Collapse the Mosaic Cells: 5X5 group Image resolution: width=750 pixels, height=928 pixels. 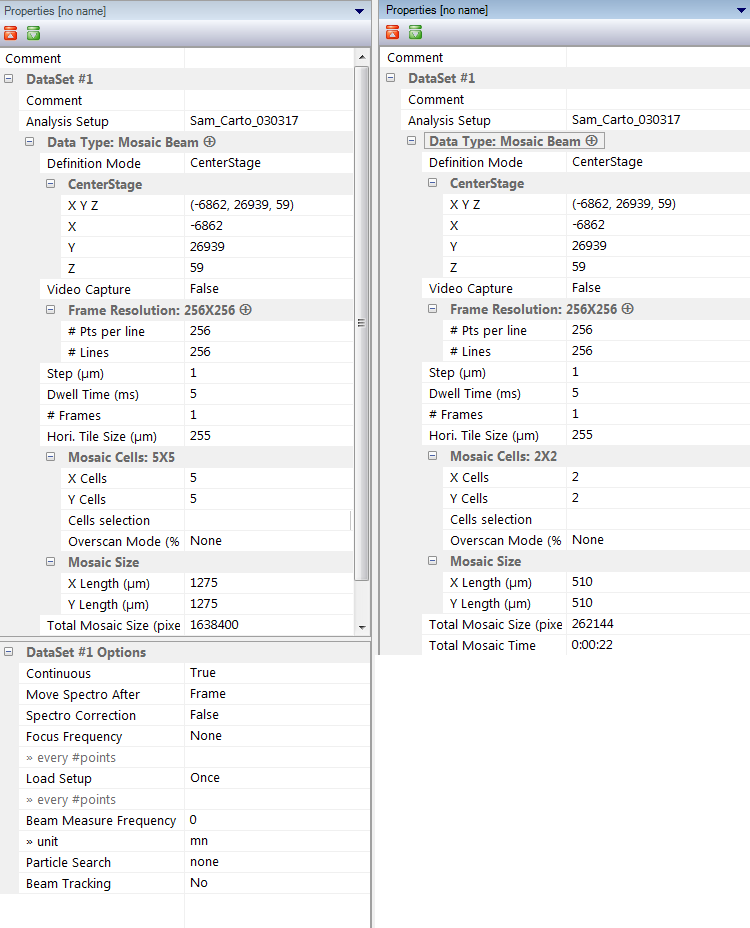(51, 457)
